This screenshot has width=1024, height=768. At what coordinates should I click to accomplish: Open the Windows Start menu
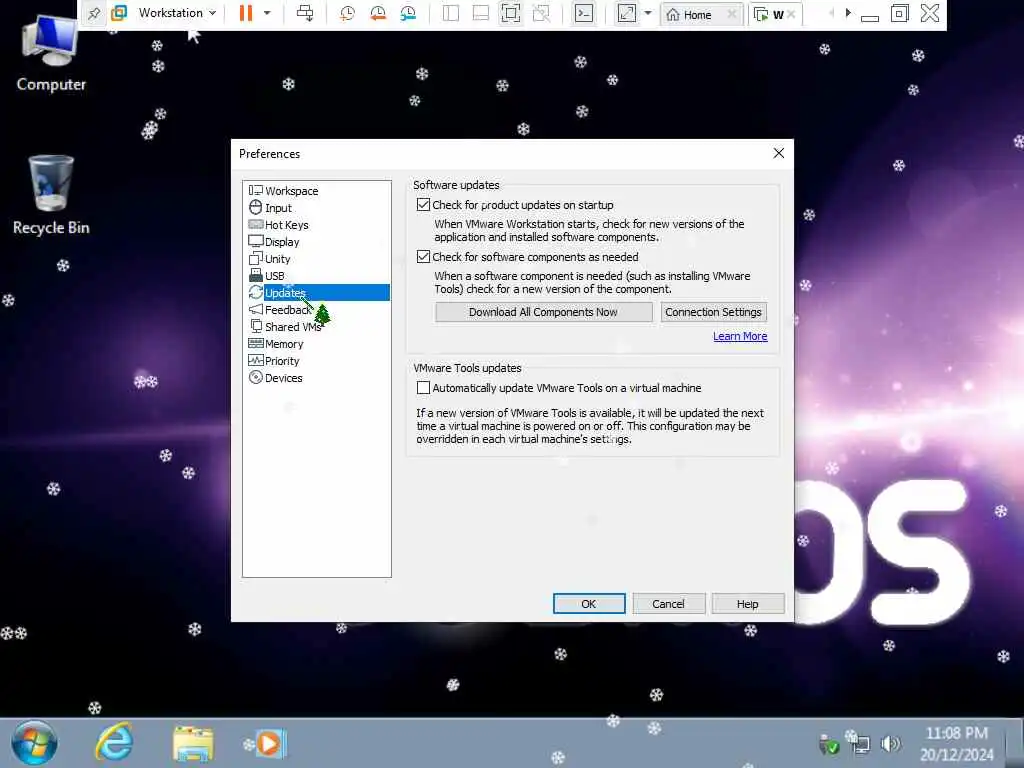(34, 743)
